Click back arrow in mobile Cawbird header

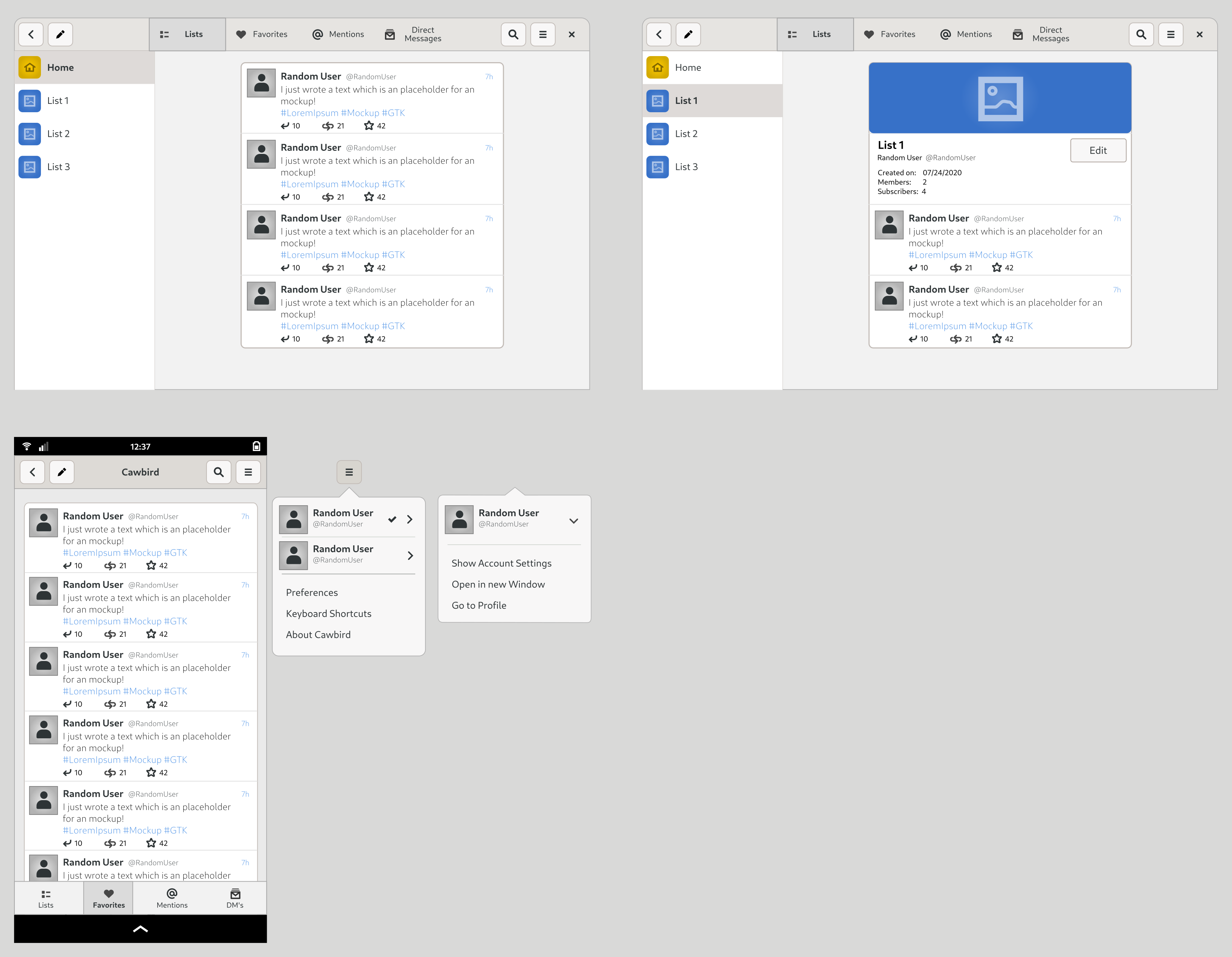[33, 472]
